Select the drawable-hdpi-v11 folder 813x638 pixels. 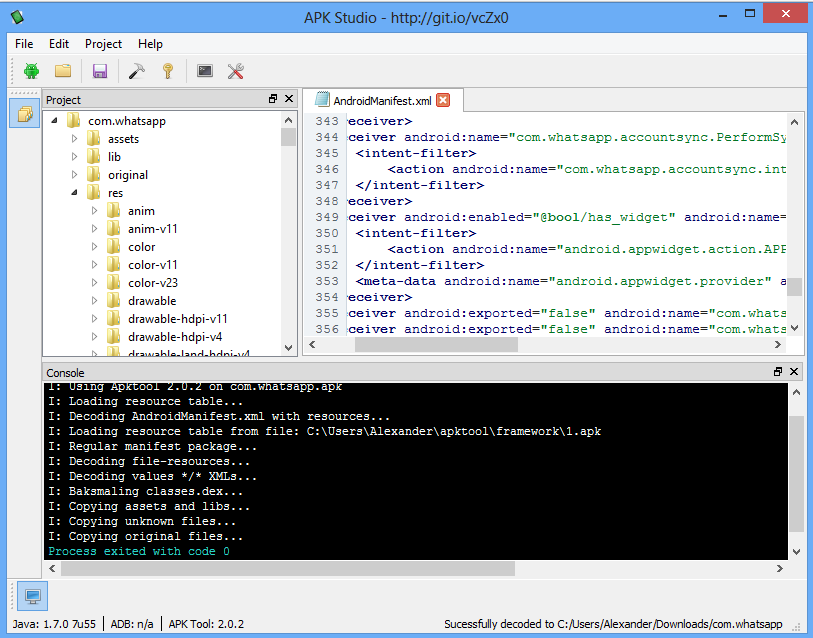pyautogui.click(x=177, y=319)
